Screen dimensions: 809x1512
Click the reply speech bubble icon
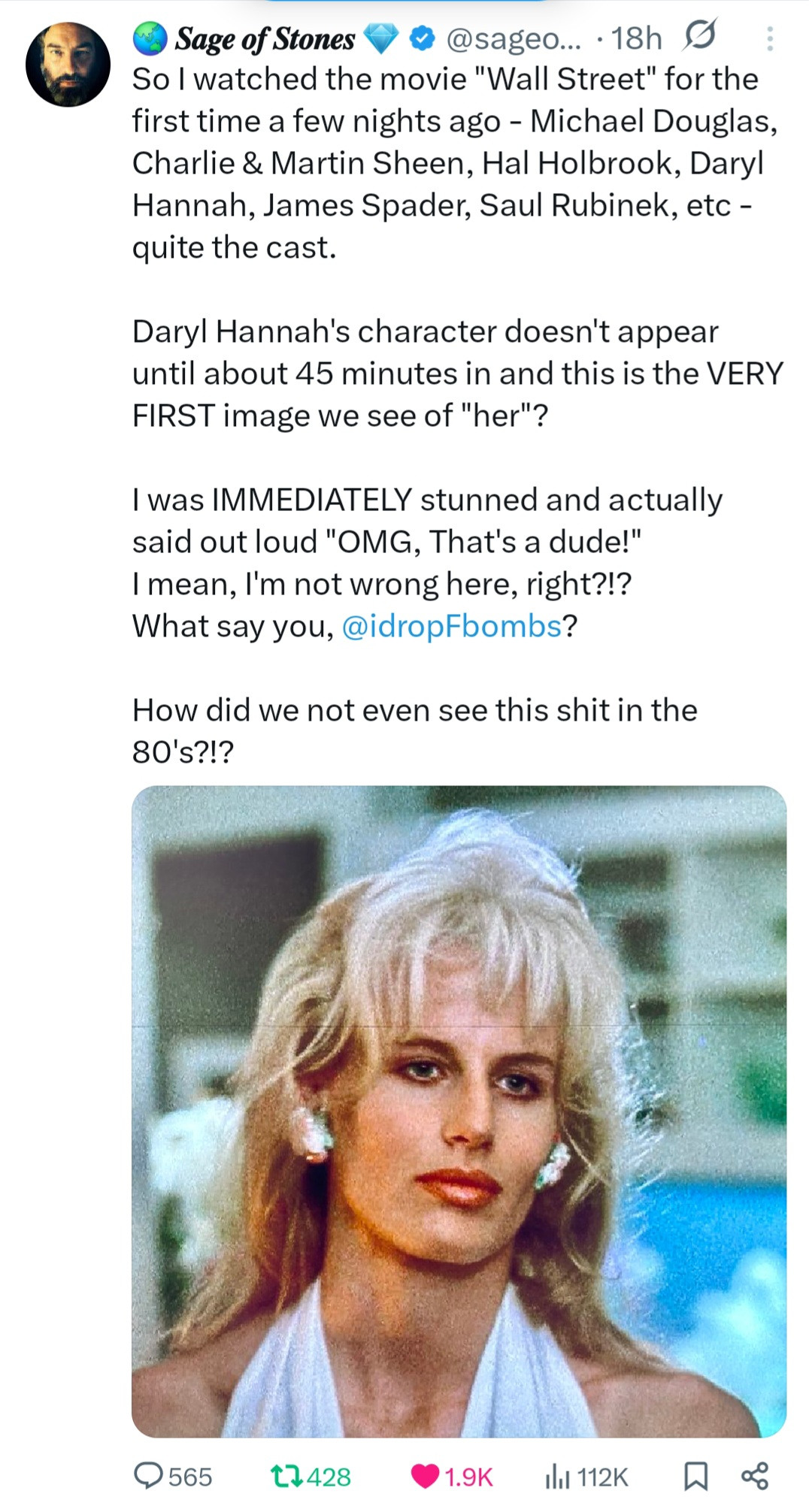[148, 1475]
